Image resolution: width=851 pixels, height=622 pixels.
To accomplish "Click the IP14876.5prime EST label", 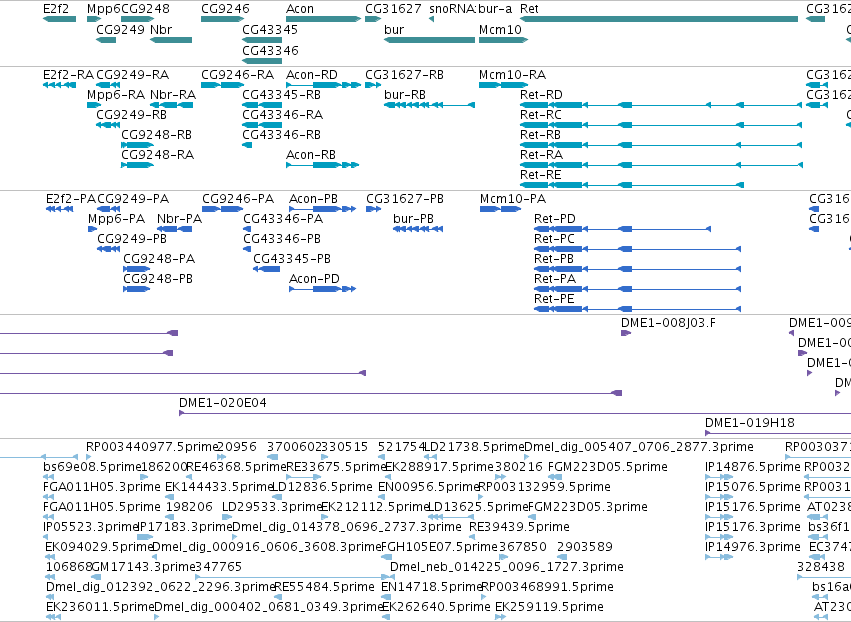I will click(753, 467).
